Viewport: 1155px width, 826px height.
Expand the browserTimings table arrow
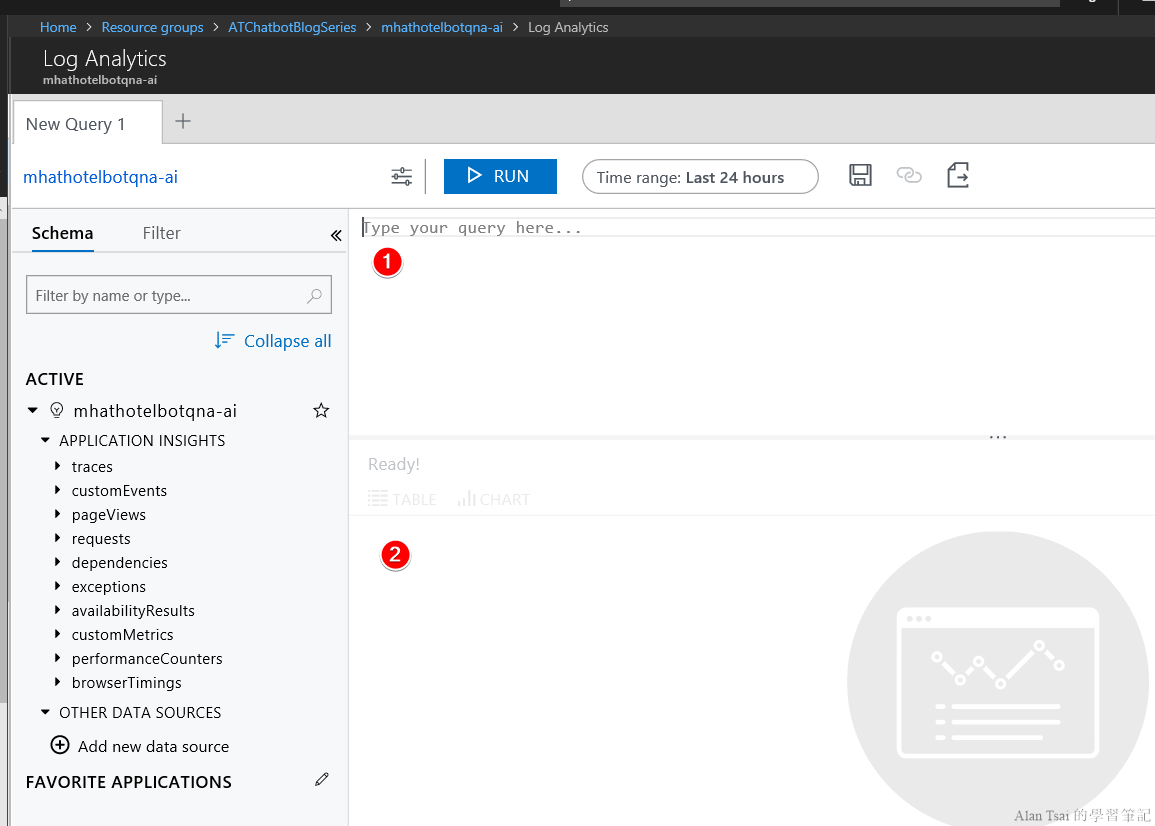tap(57, 682)
